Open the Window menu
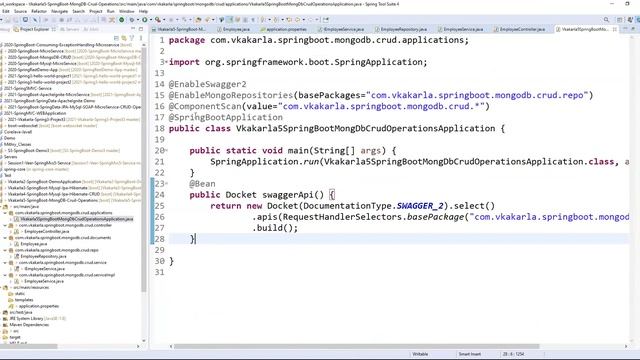The height and width of the screenshot is (360, 640). pyautogui.click(x=127, y=11)
